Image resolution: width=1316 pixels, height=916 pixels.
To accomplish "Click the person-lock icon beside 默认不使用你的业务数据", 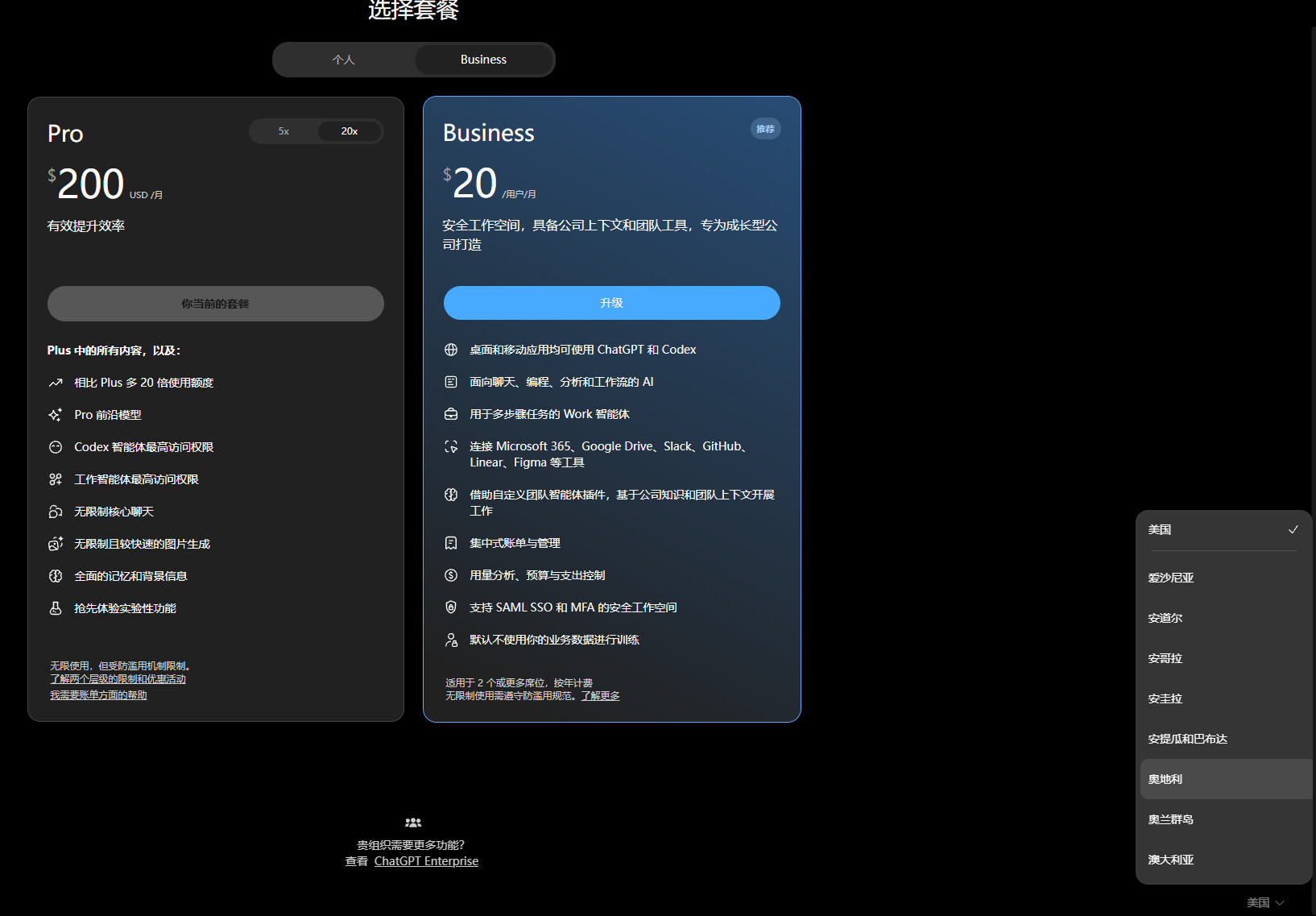I will coord(451,640).
